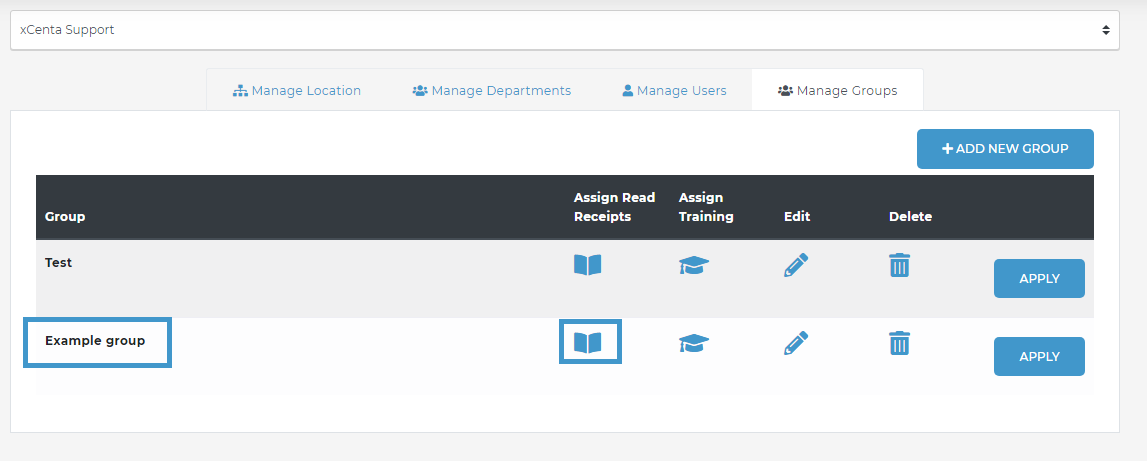The height and width of the screenshot is (461, 1147).
Task: Click the Assign Training column header
Action: coord(706,207)
